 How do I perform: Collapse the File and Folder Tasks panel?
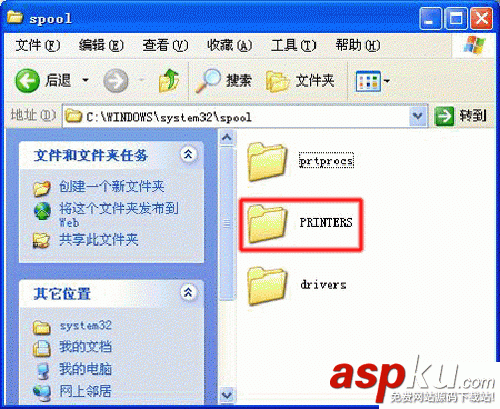click(x=188, y=154)
